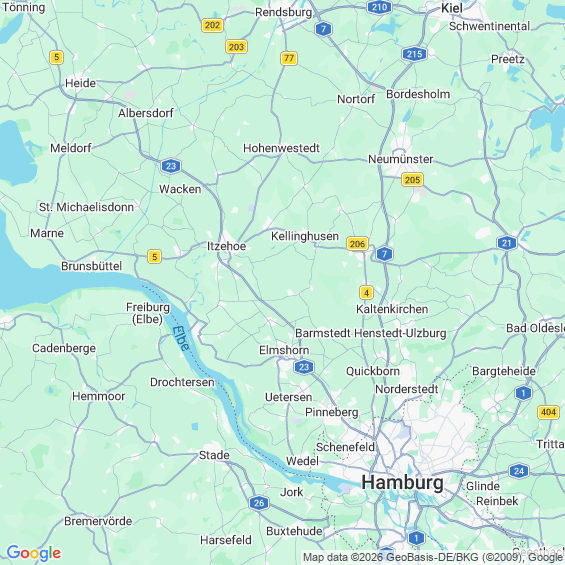565x565 pixels.
Task: Select the Brunsbüttel town label
Action: point(92,266)
